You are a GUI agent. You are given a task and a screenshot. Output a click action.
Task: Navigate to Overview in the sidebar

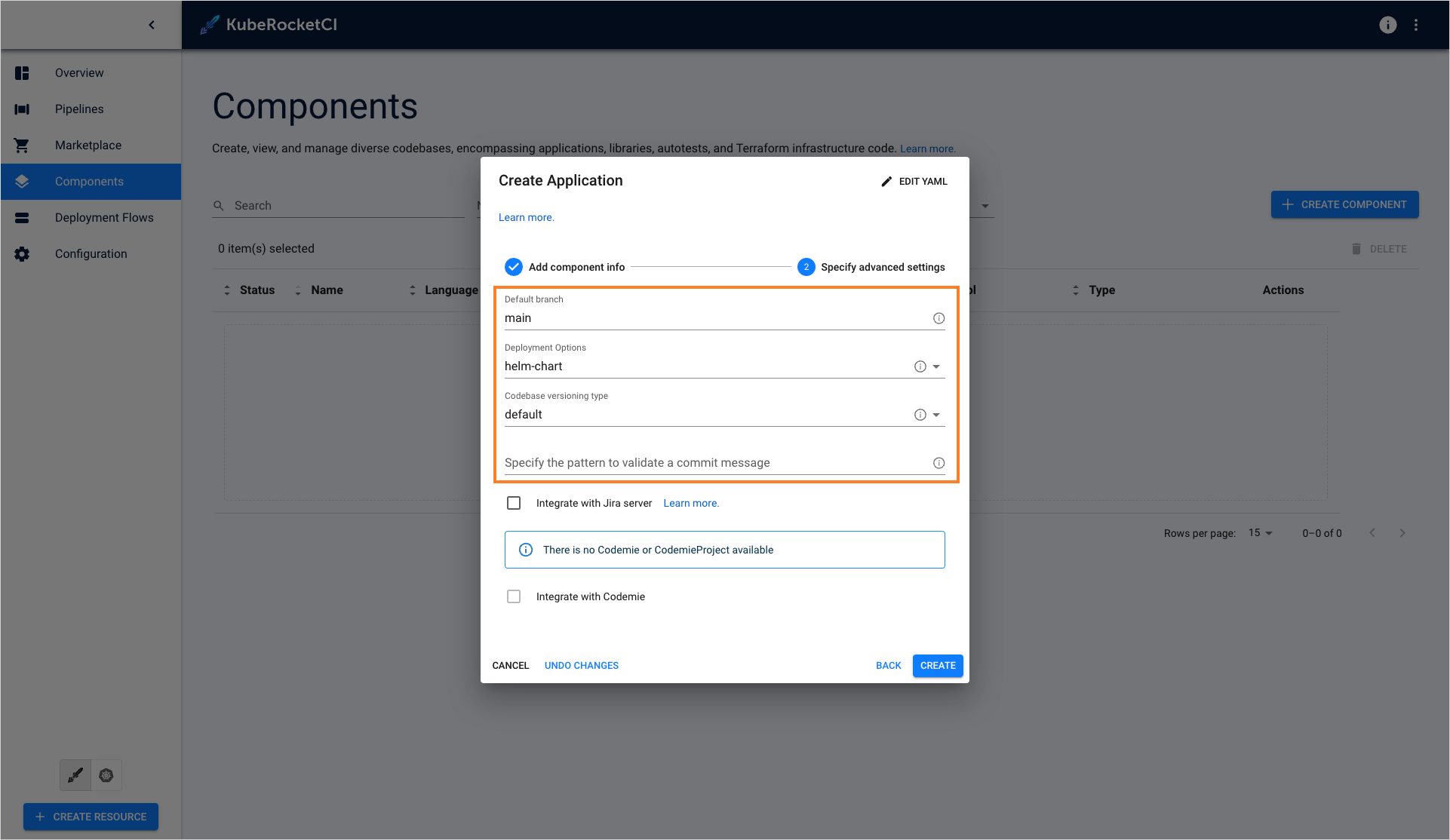pyautogui.click(x=22, y=72)
